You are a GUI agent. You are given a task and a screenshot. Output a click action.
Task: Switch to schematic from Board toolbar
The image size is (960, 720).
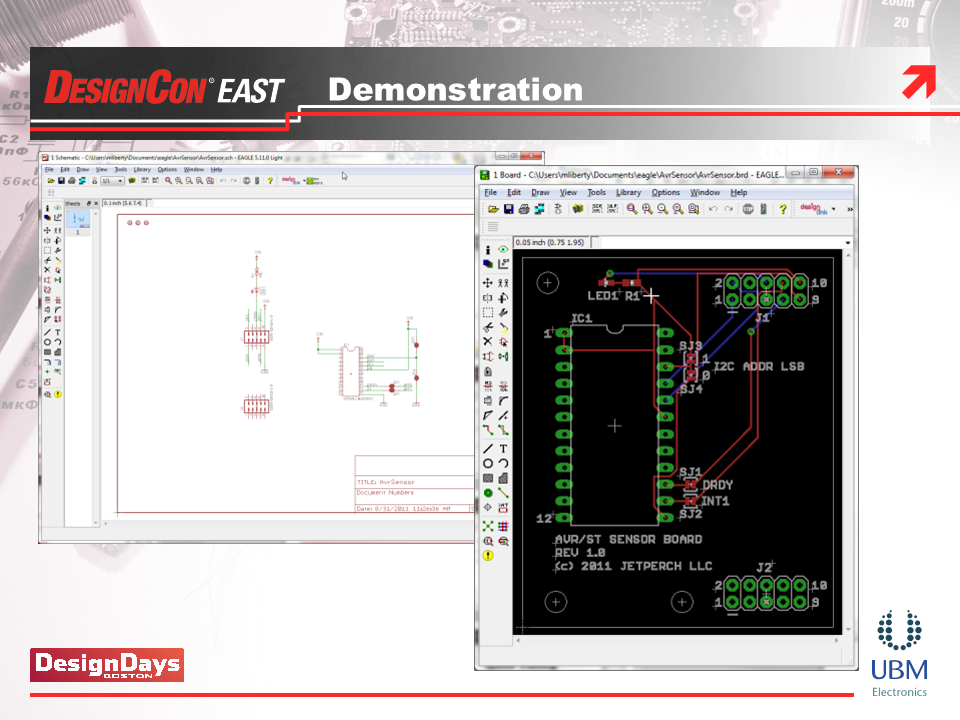(558, 209)
